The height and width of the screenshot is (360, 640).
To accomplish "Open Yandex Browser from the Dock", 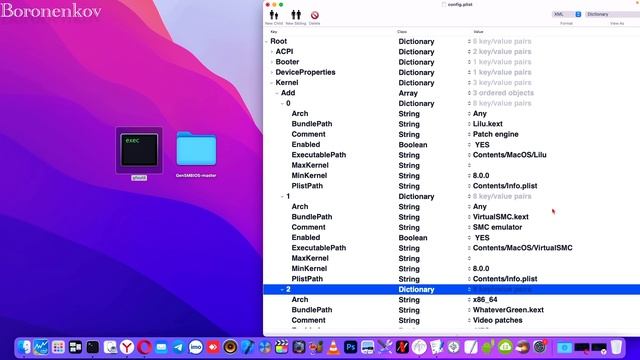I will 127,347.
